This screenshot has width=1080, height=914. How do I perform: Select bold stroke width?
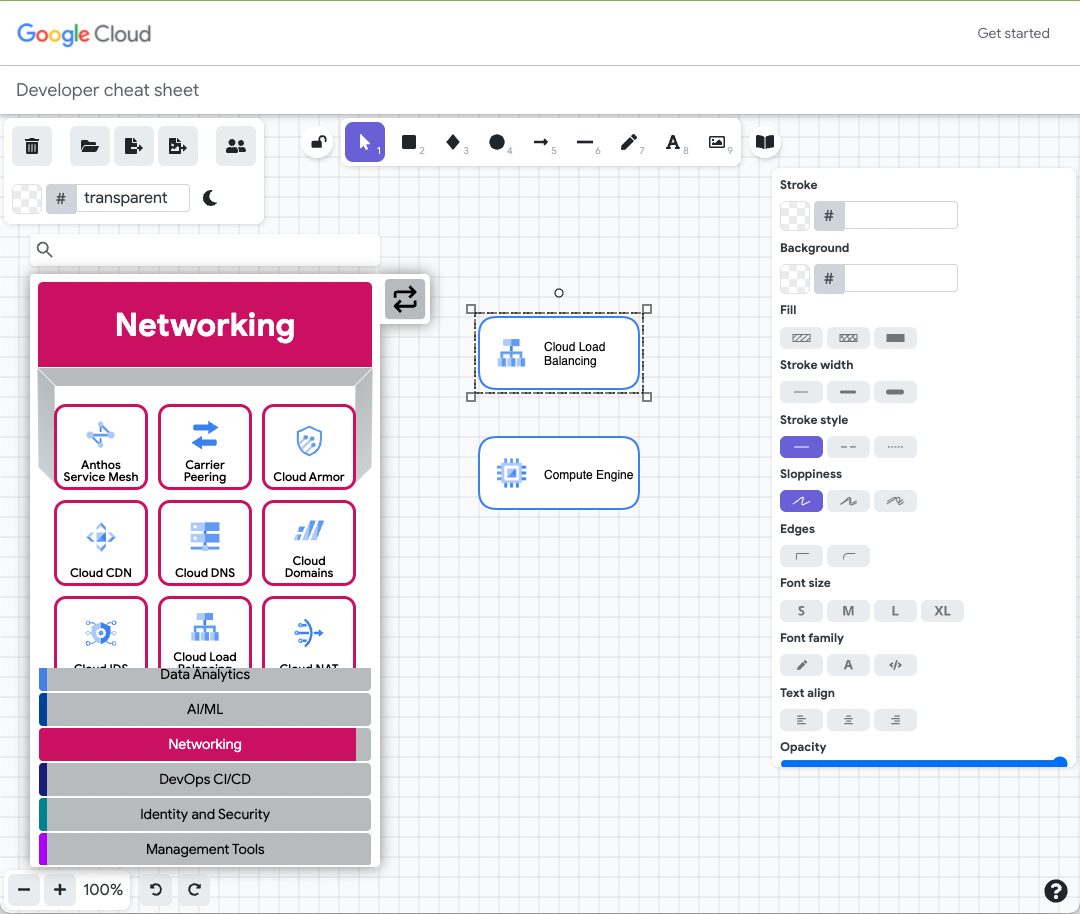(x=848, y=393)
